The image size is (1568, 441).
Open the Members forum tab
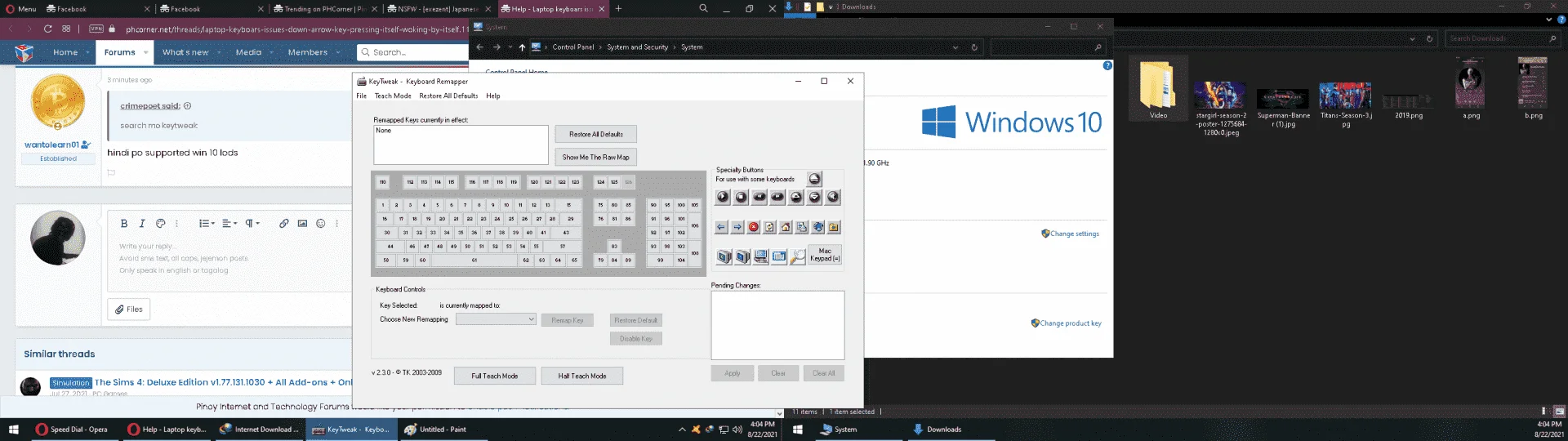(x=308, y=52)
